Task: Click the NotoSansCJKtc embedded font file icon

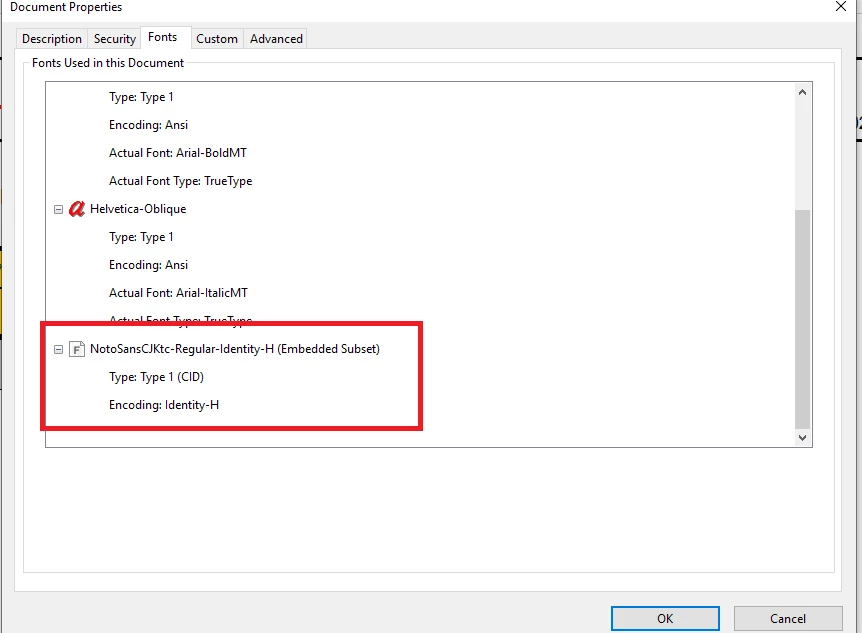Action: (76, 349)
